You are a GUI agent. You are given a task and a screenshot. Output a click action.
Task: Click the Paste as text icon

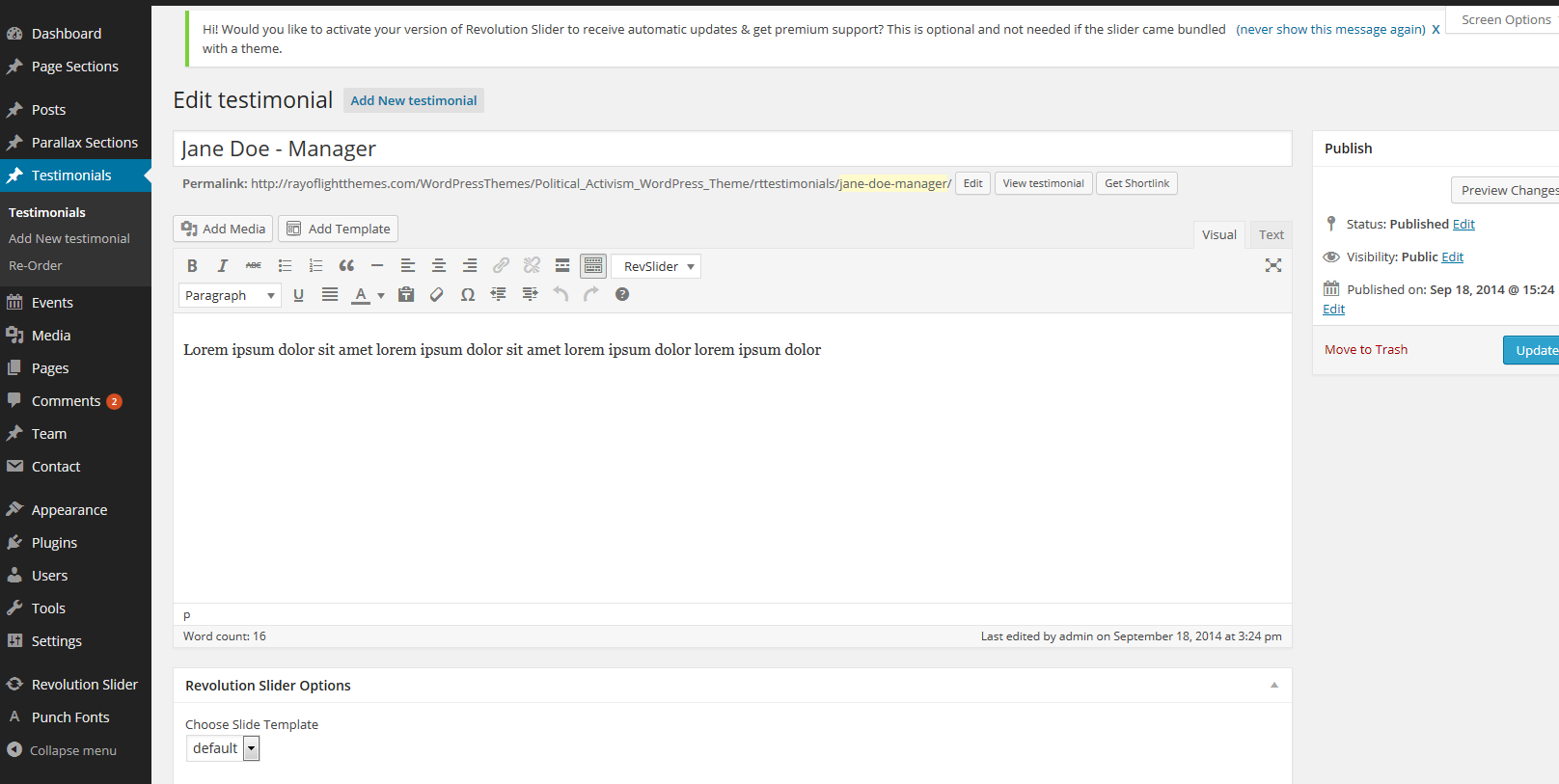click(406, 295)
